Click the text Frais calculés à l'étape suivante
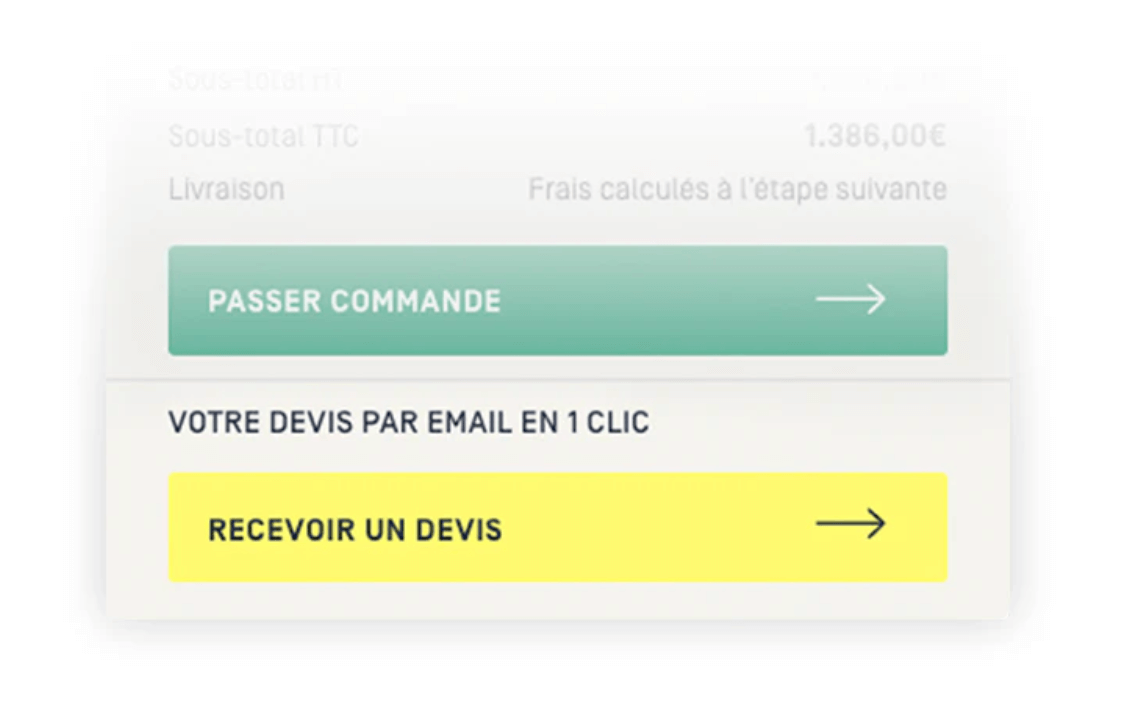 point(738,188)
